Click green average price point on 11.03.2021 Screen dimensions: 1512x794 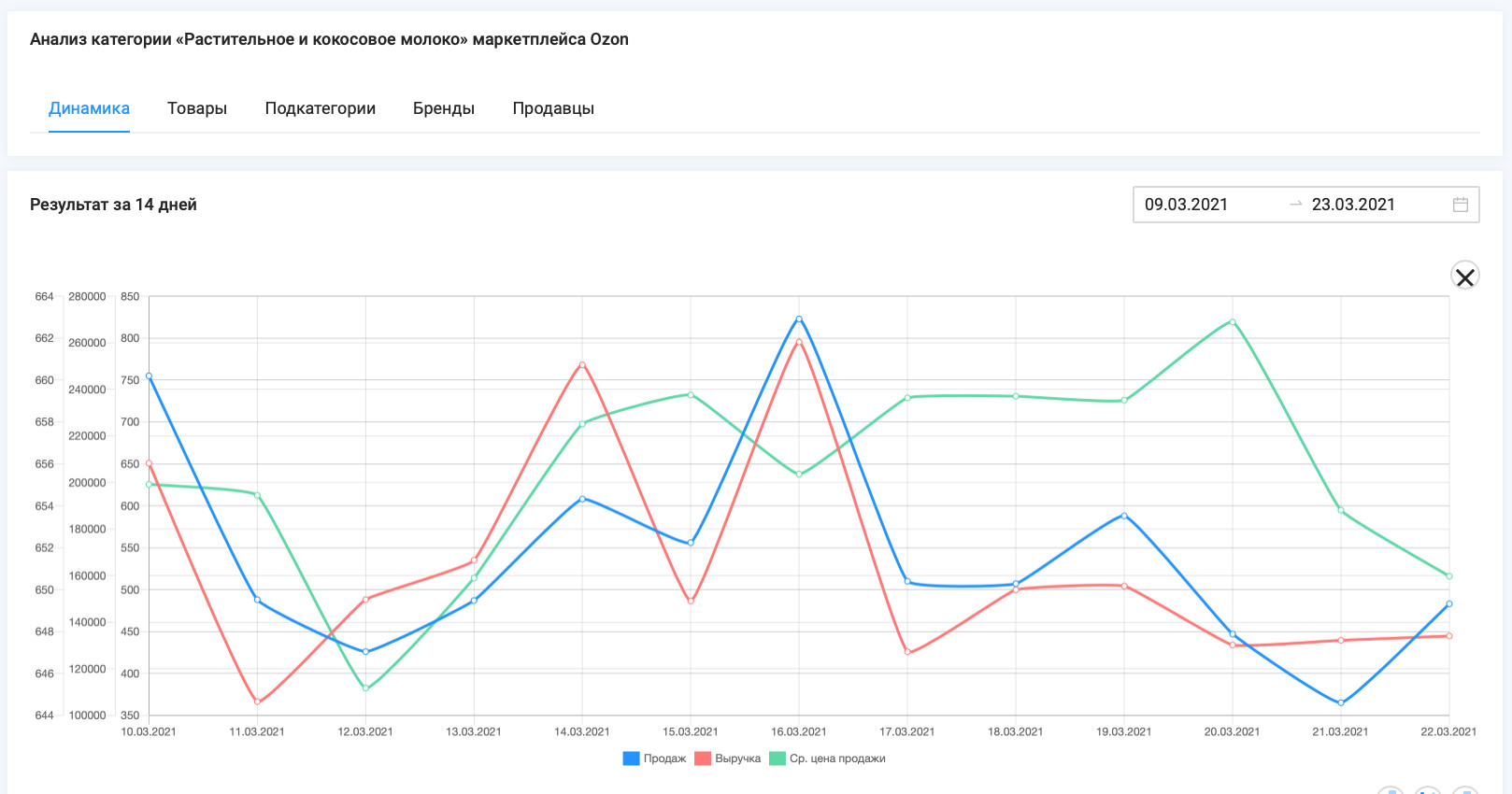257,495
